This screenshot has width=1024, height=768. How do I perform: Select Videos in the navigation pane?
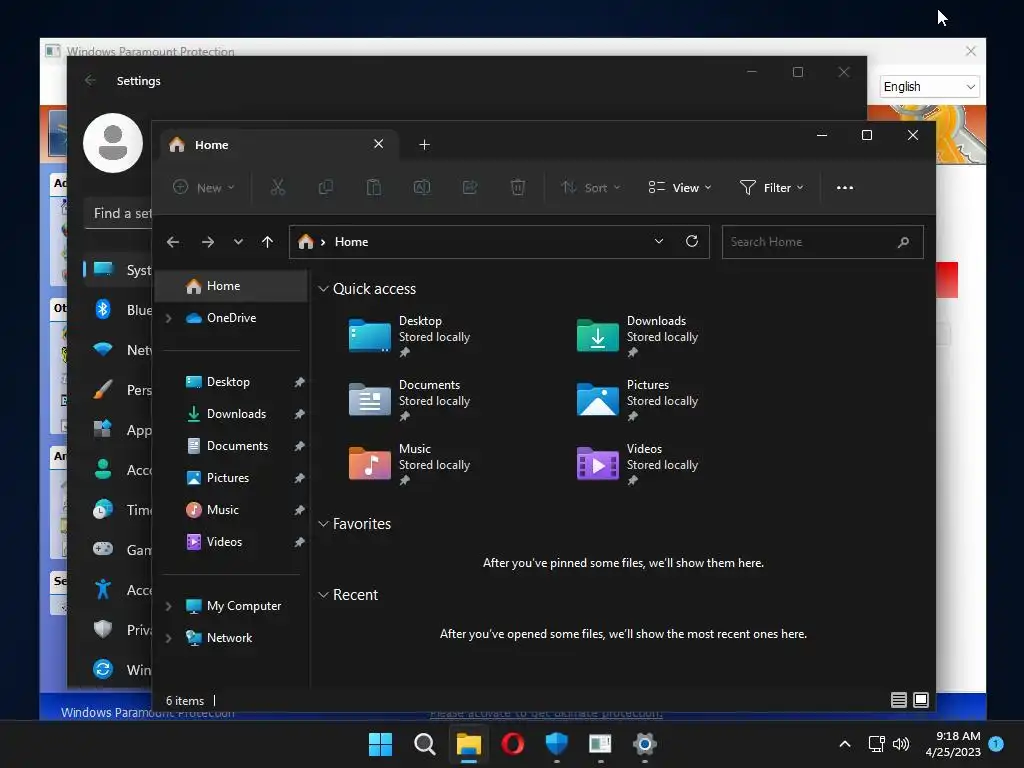(x=231, y=542)
